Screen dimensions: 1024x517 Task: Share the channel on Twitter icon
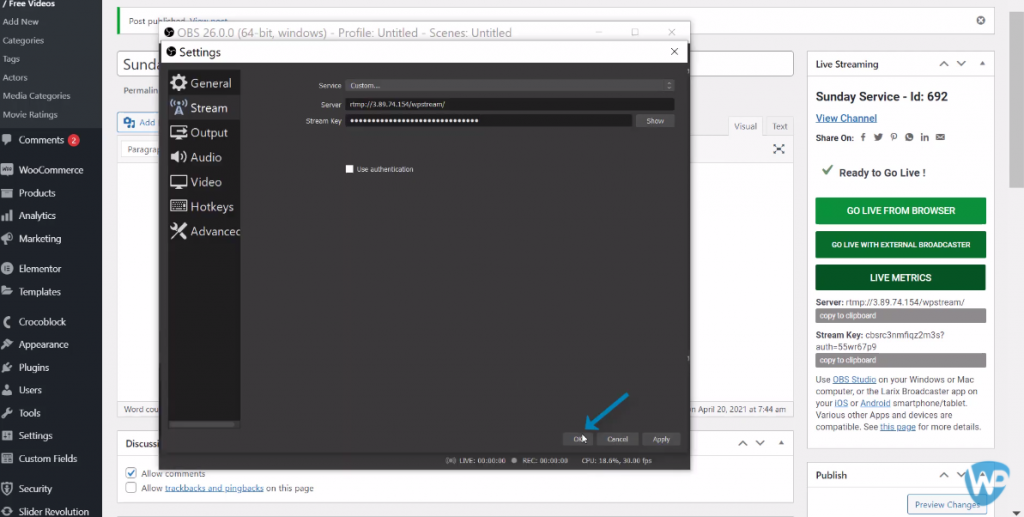click(x=877, y=137)
